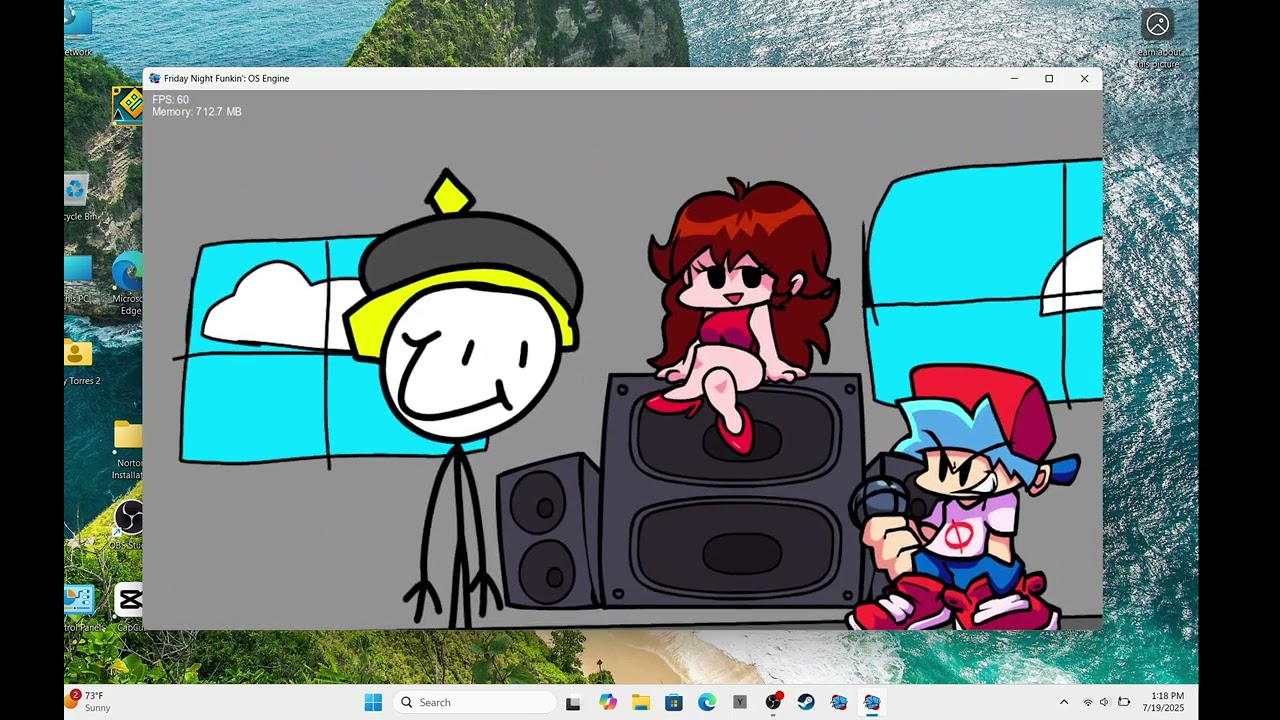
Task: Launch Copilot from the taskbar
Action: (x=608, y=702)
